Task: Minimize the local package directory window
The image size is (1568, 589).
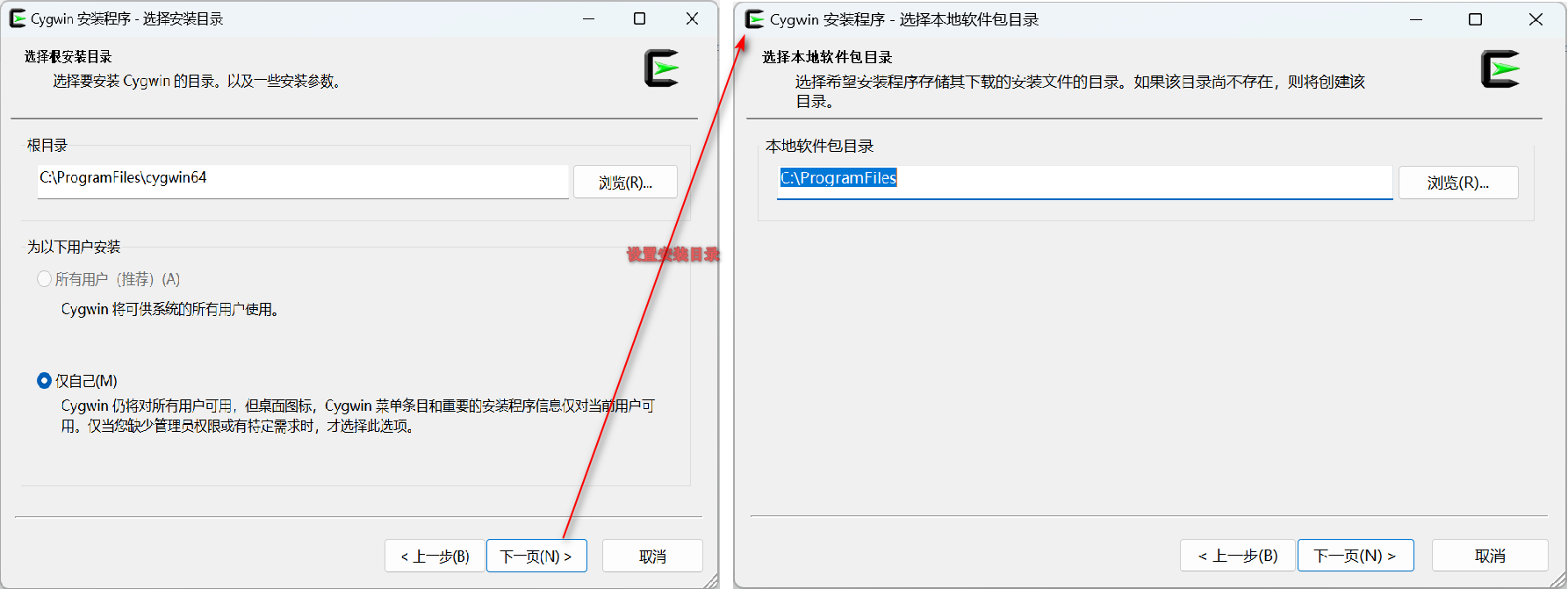Action: (1416, 19)
